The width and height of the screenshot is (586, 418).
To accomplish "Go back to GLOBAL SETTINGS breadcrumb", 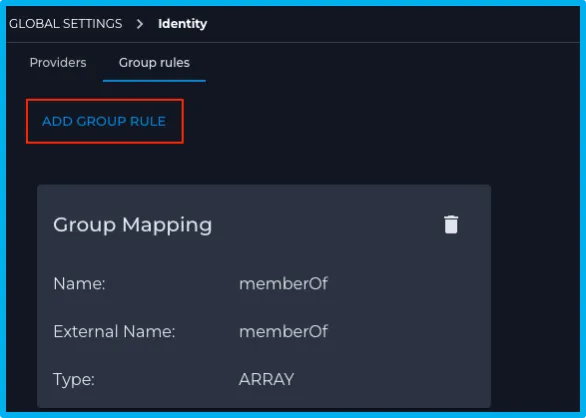I will point(65,24).
